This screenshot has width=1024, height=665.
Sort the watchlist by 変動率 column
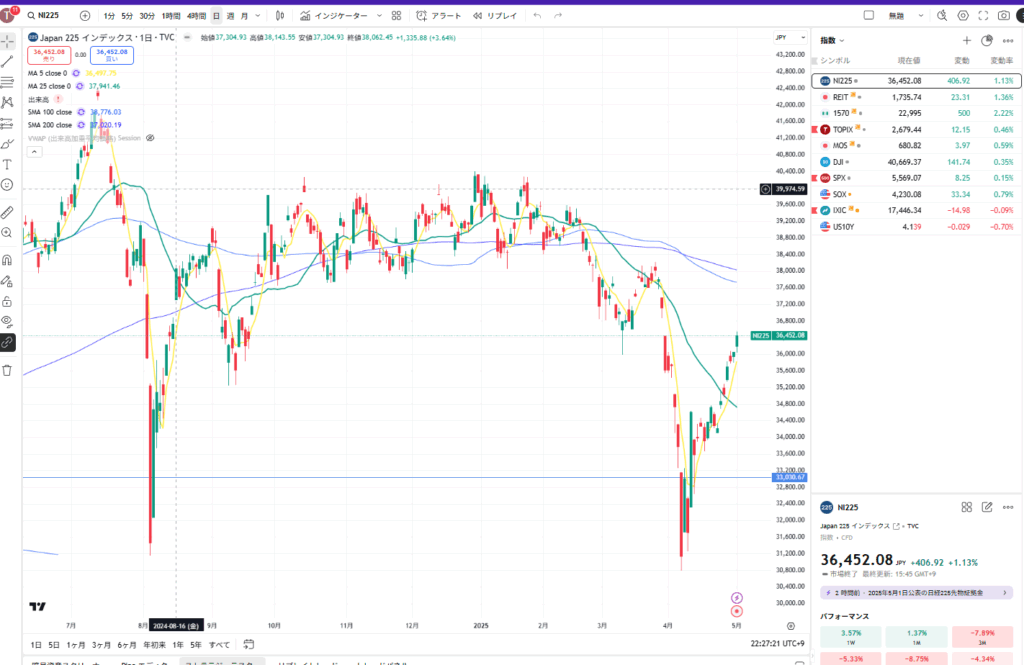point(1002,61)
